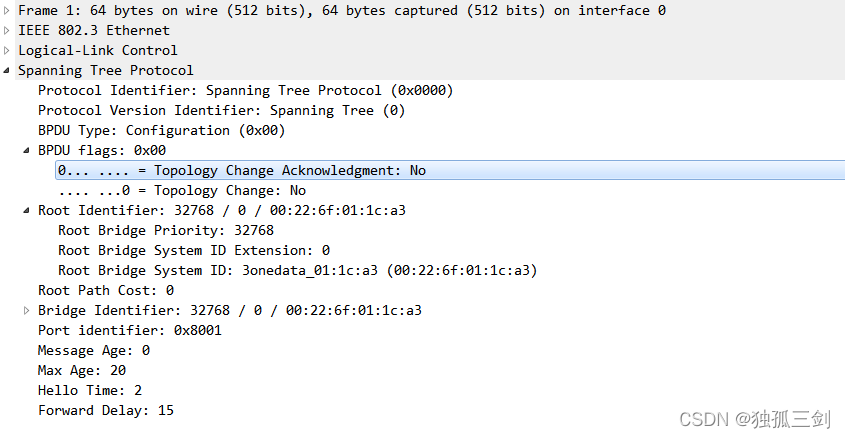Expand the Bridge Identifier subtree
This screenshot has height=438, width=845.
28,310
